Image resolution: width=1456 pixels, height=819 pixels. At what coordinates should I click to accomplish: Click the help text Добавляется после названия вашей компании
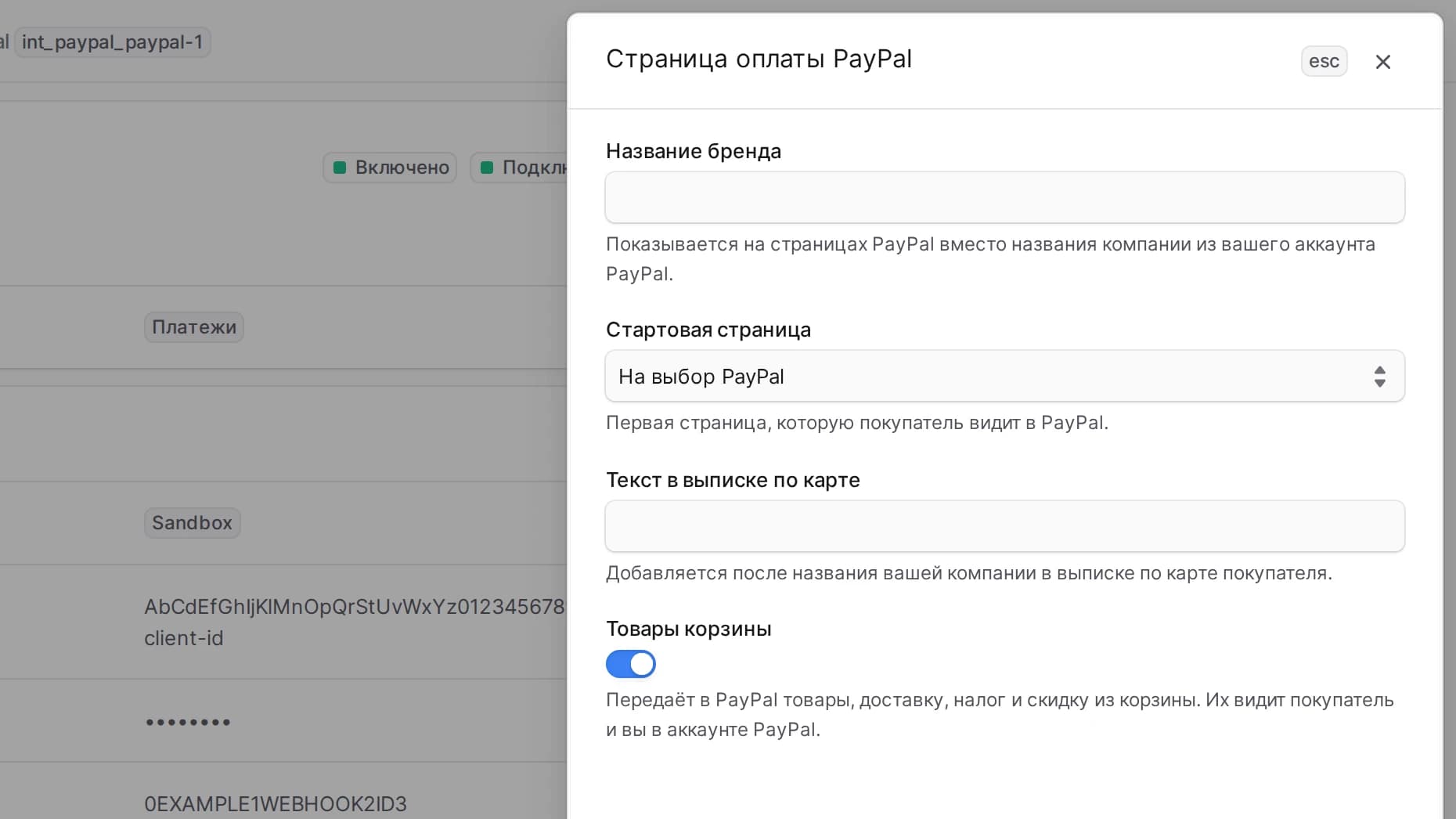969,573
